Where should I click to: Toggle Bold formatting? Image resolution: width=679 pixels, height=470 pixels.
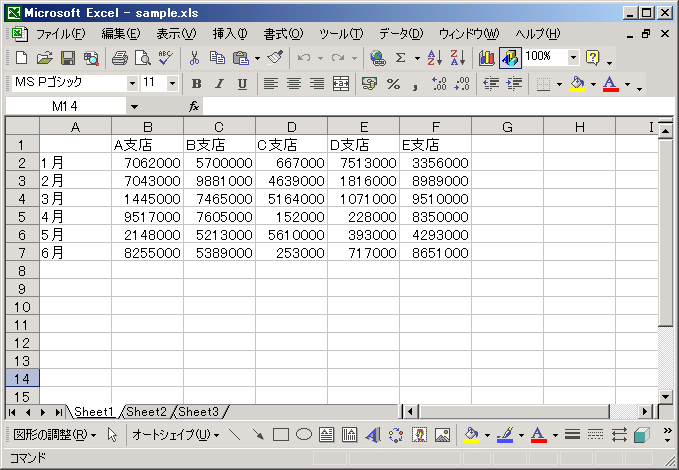(196, 84)
